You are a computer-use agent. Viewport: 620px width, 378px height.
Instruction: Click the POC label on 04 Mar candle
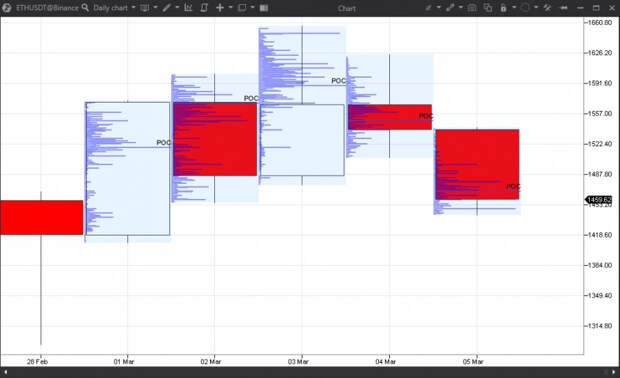pyautogui.click(x=426, y=116)
